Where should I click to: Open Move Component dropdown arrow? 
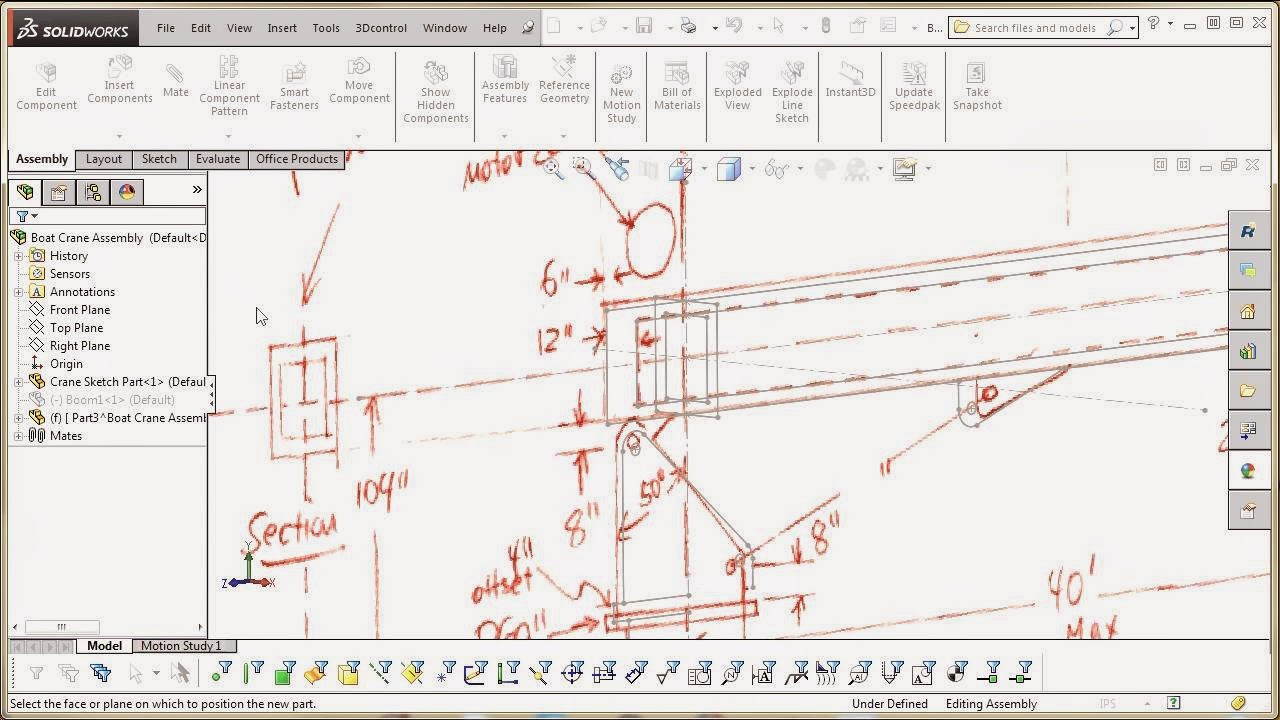coord(359,137)
